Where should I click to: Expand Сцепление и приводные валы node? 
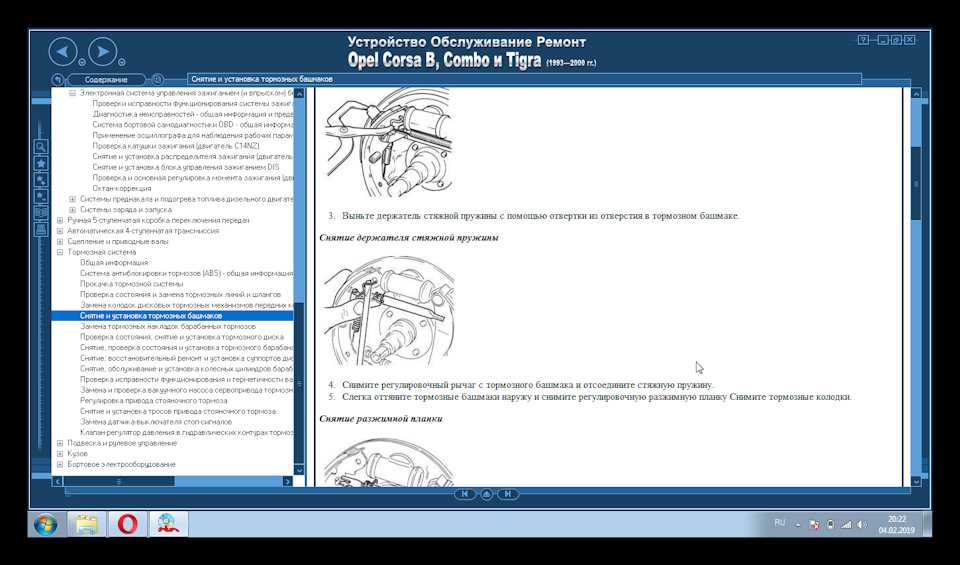[x=60, y=241]
